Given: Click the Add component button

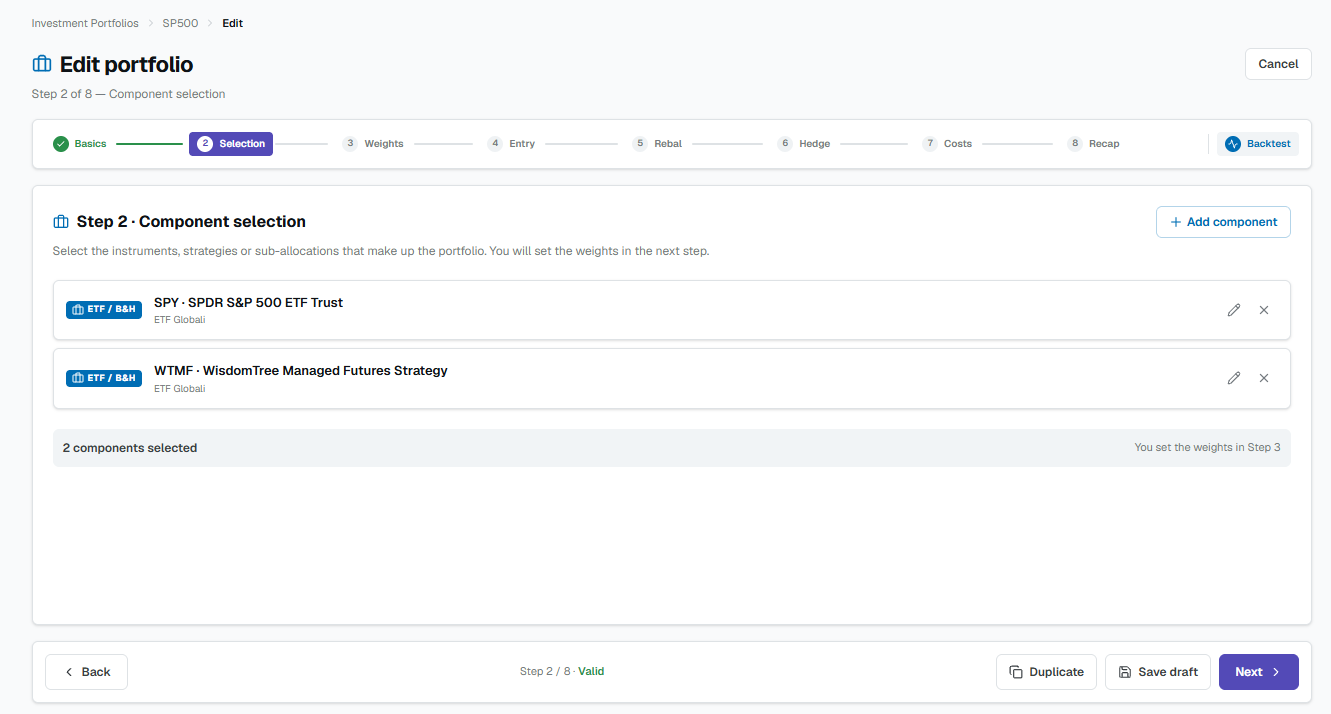Looking at the screenshot, I should 1223,222.
